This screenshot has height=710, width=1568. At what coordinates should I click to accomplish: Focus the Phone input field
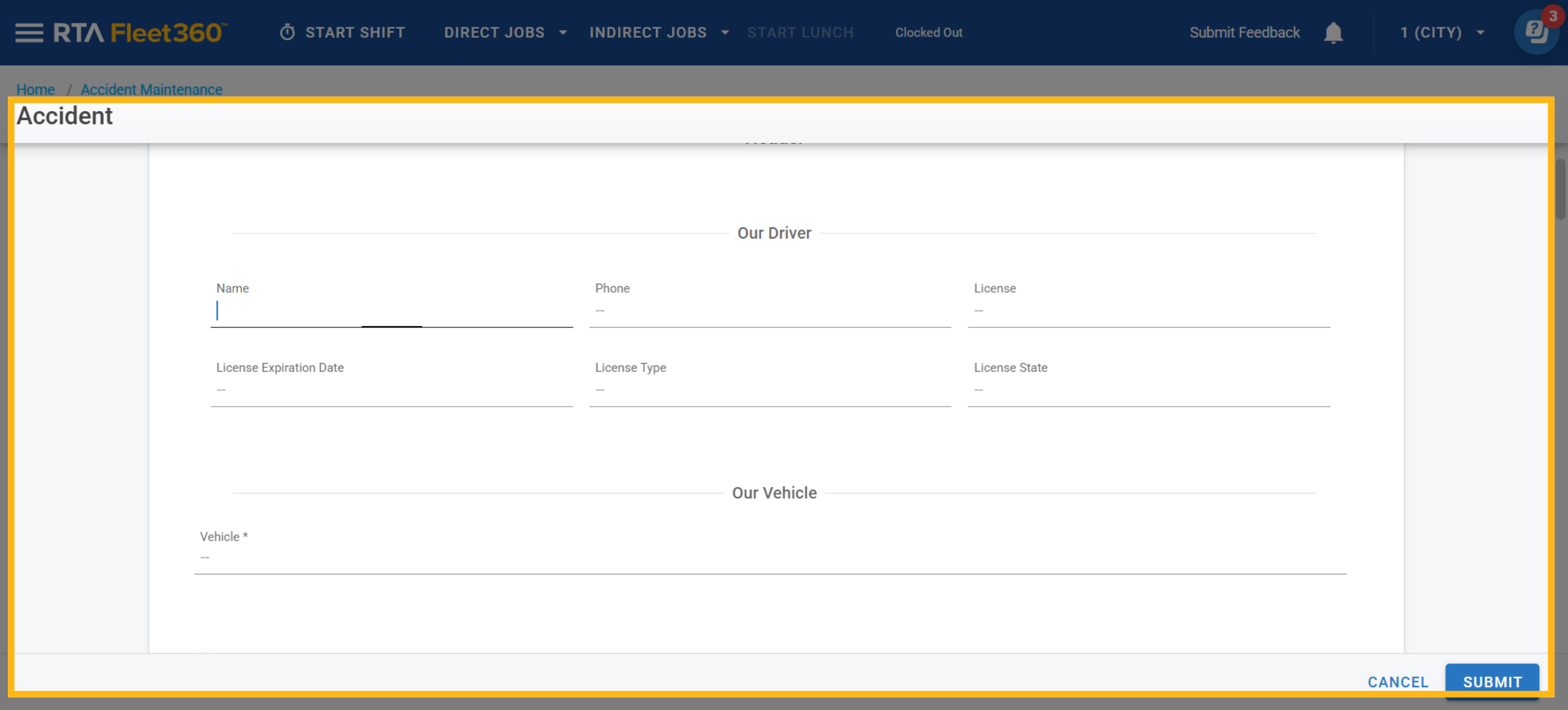pyautogui.click(x=770, y=311)
